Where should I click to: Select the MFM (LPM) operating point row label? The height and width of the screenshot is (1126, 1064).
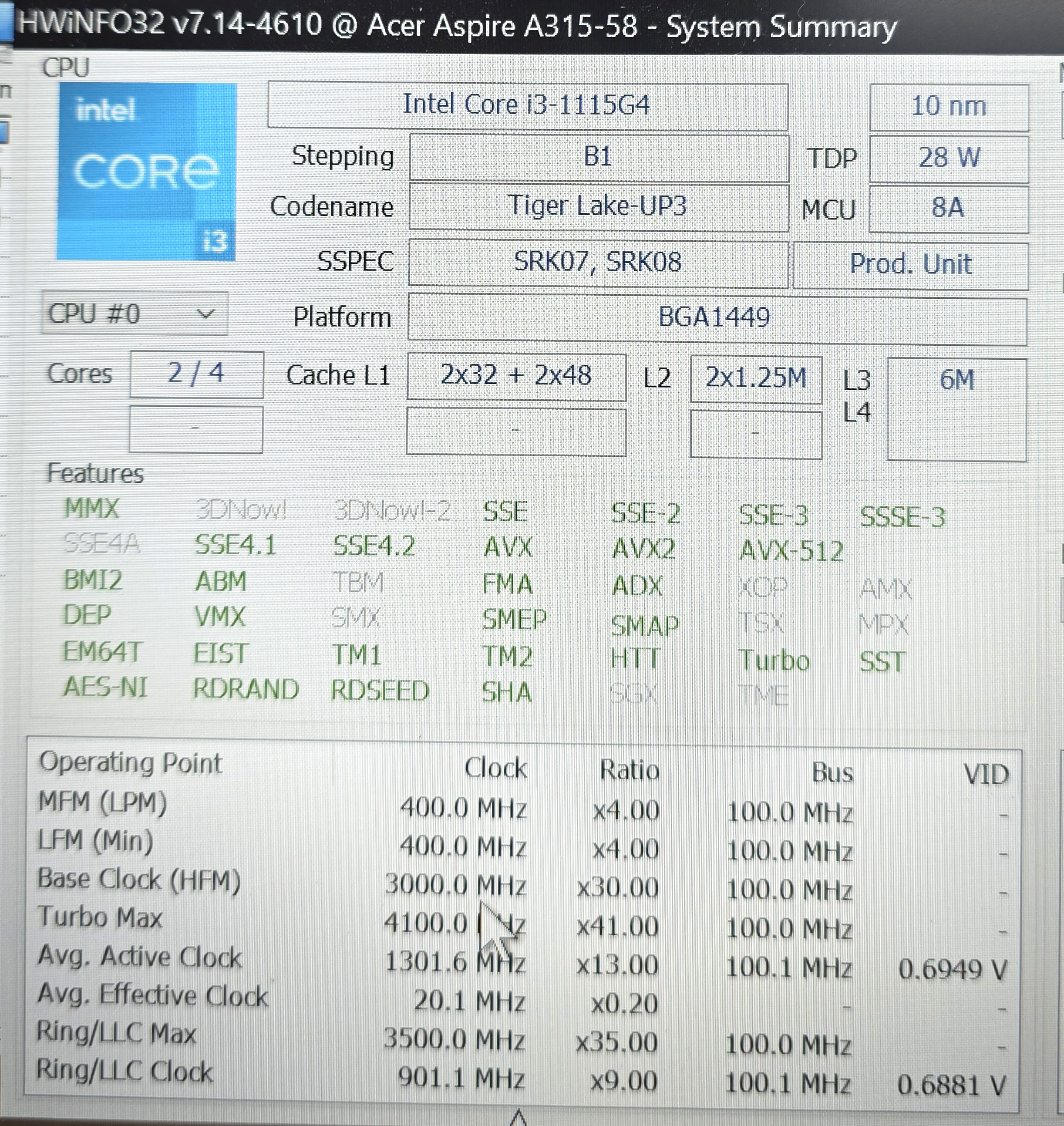(103, 803)
